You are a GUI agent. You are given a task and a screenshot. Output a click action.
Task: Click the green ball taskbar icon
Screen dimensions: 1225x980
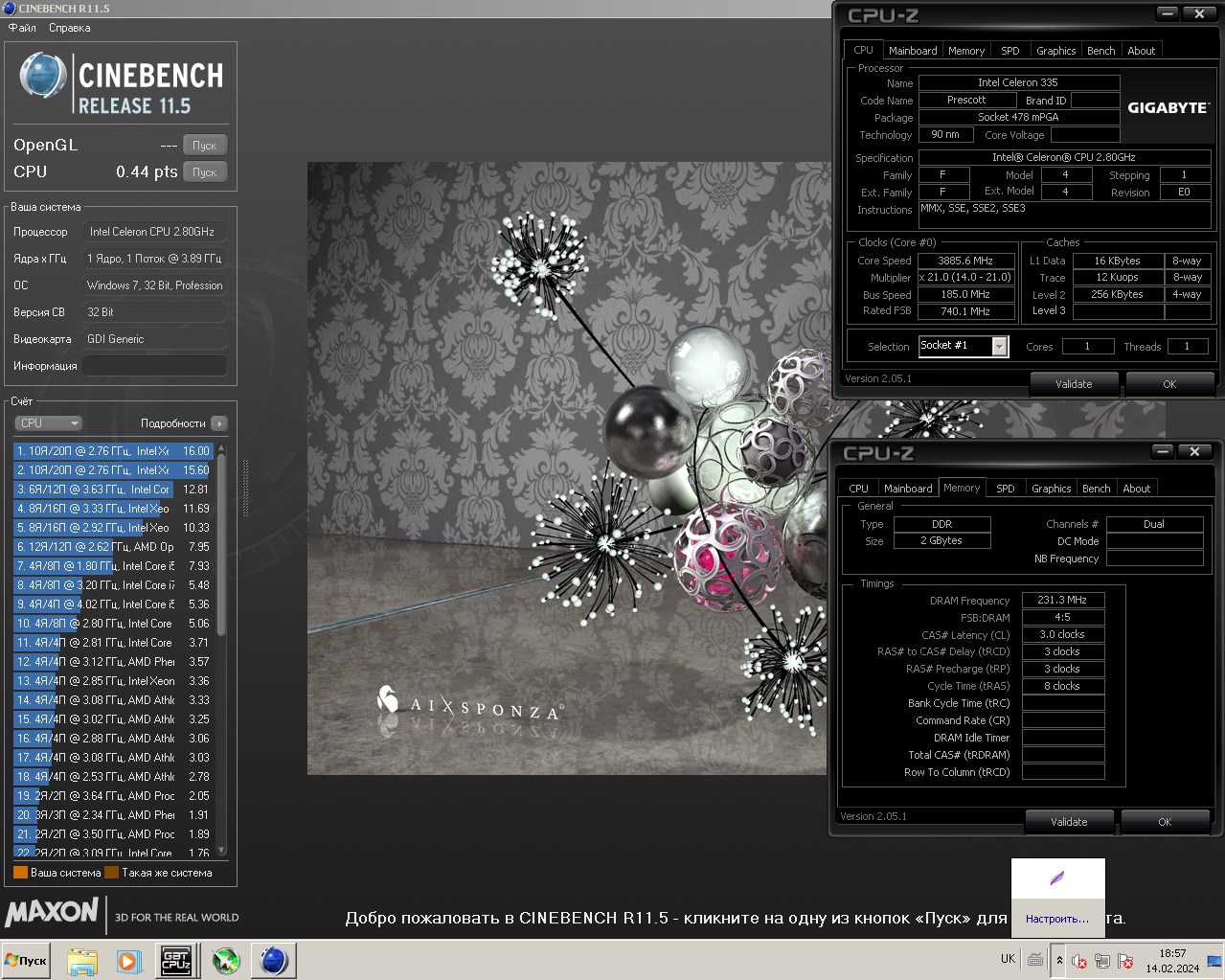pyautogui.click(x=226, y=961)
